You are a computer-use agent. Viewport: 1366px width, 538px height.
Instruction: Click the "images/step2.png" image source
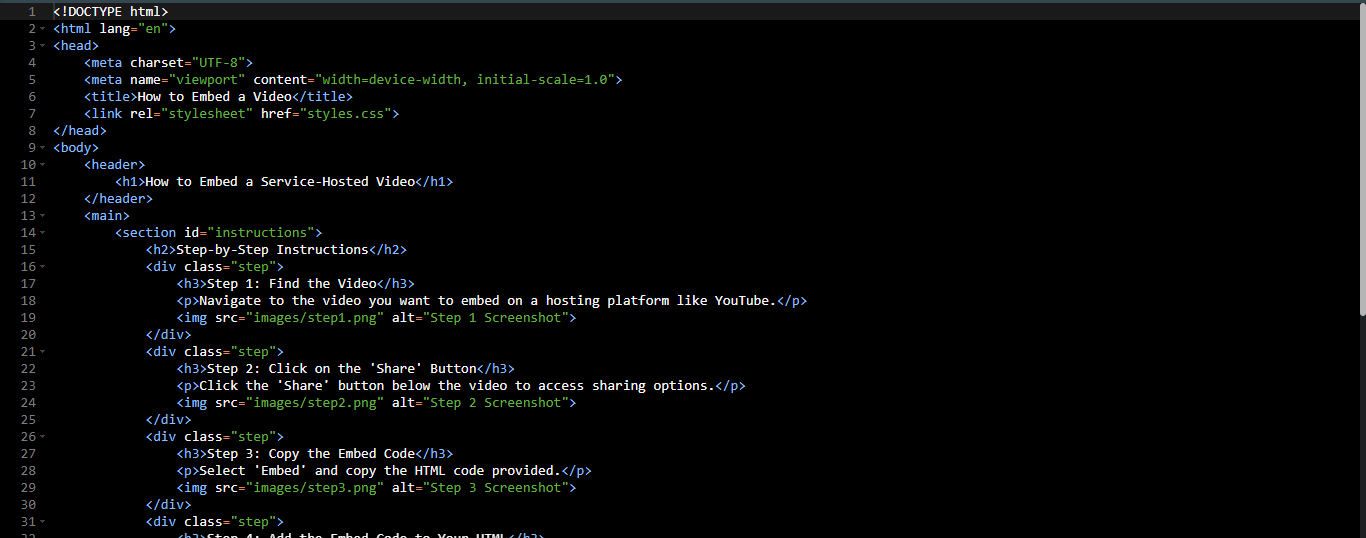tap(315, 403)
